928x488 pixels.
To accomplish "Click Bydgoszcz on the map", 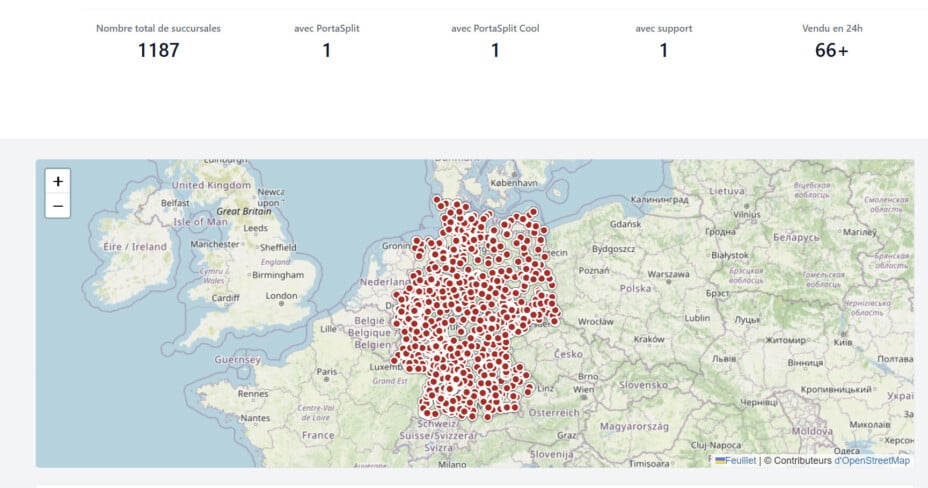I will click(x=613, y=249).
